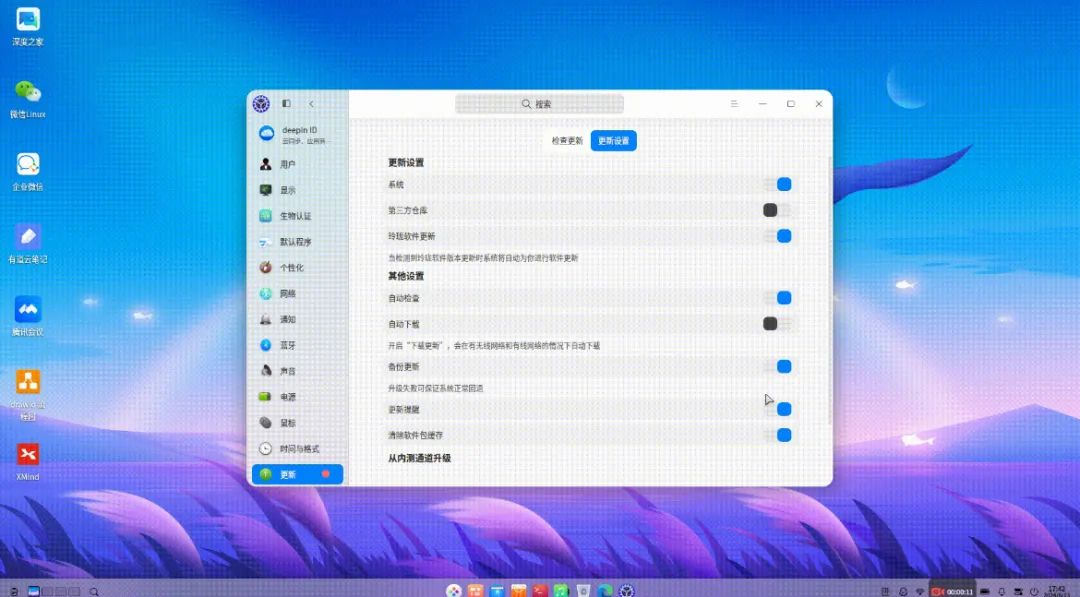Disable the 清除软件包缓存 (Clear package cache) switch
This screenshot has height=597, width=1080.
click(778, 435)
